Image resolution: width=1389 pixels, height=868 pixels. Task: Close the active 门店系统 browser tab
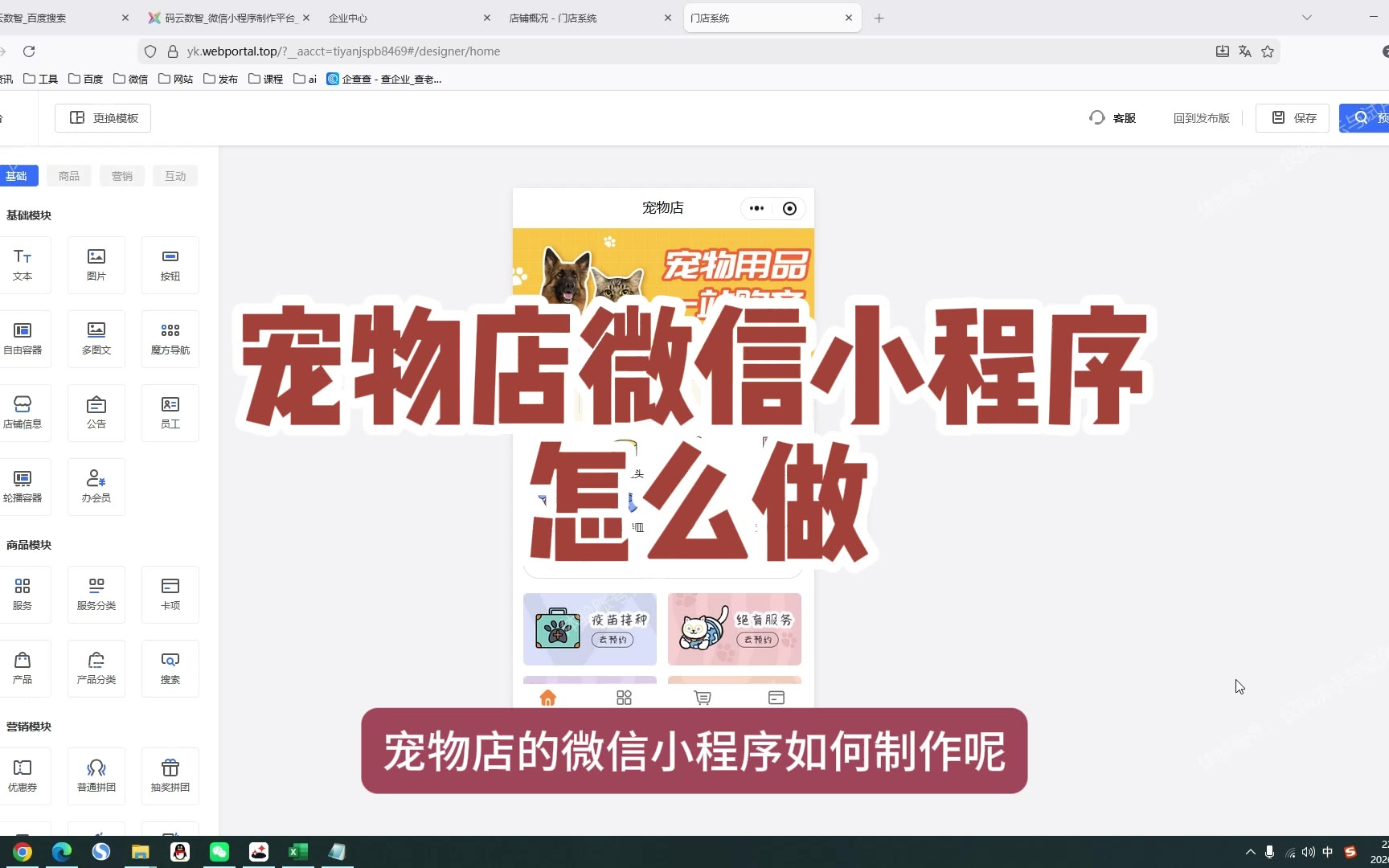[849, 18]
